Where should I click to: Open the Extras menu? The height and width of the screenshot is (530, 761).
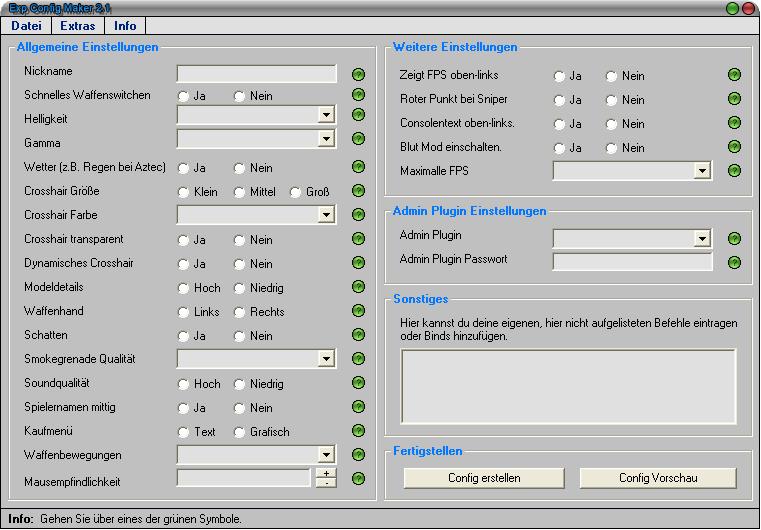pos(77,25)
